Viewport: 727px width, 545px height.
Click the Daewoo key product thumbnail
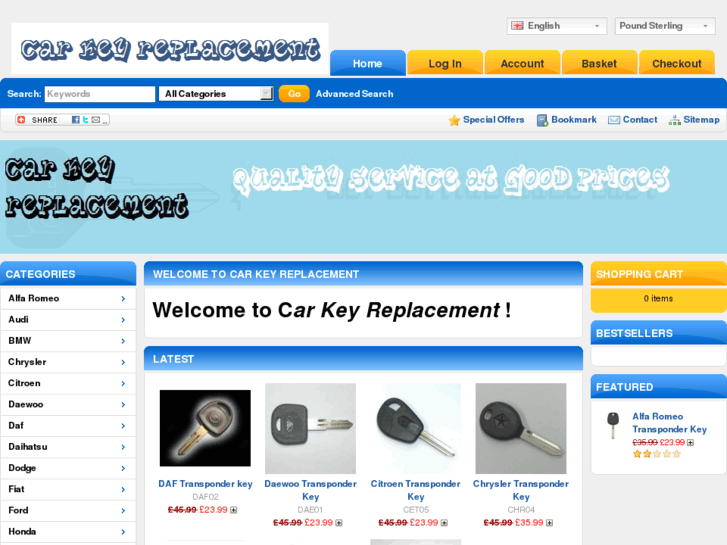(x=311, y=429)
